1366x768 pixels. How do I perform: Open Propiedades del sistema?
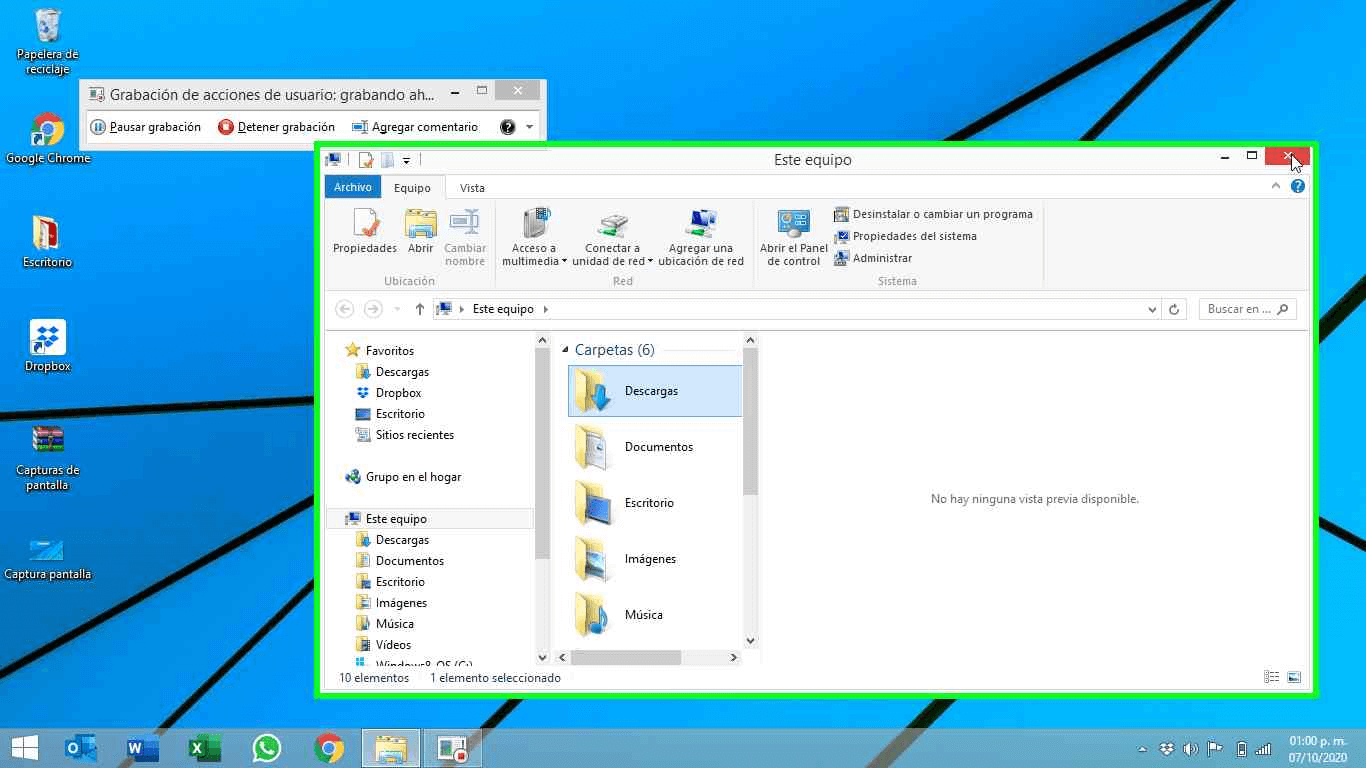pos(905,236)
